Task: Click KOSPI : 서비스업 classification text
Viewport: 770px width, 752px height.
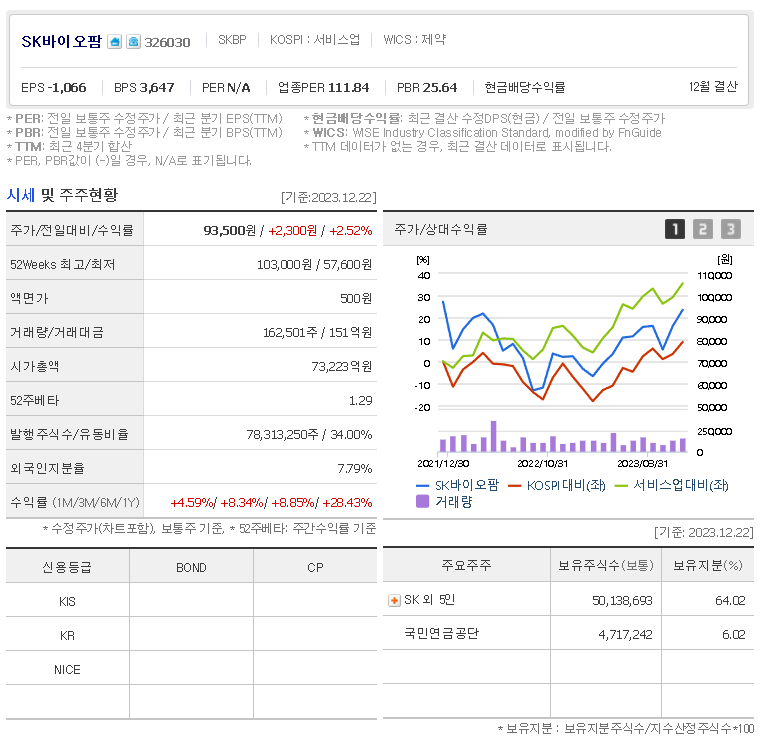Action: point(315,40)
